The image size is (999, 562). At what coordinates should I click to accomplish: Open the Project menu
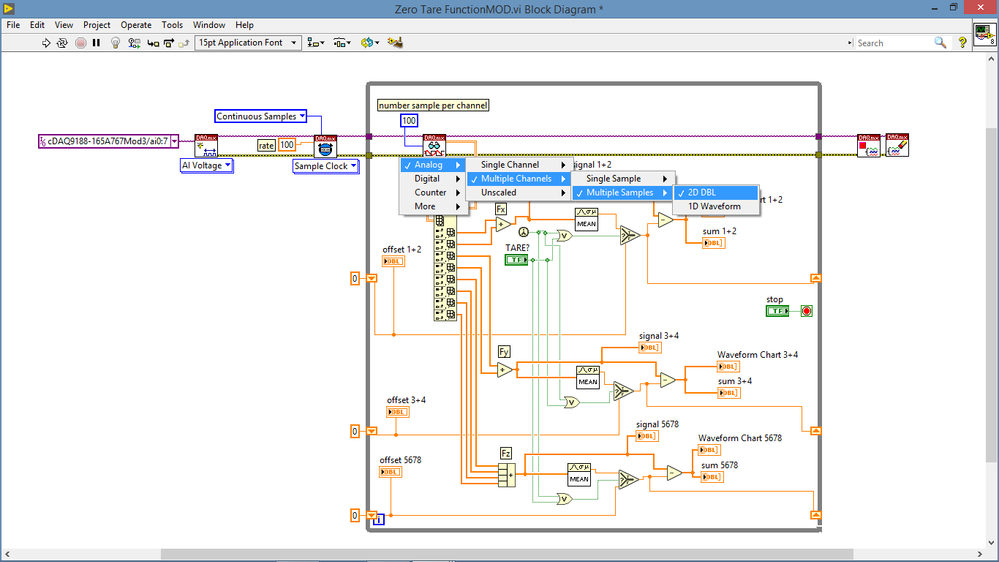(97, 25)
